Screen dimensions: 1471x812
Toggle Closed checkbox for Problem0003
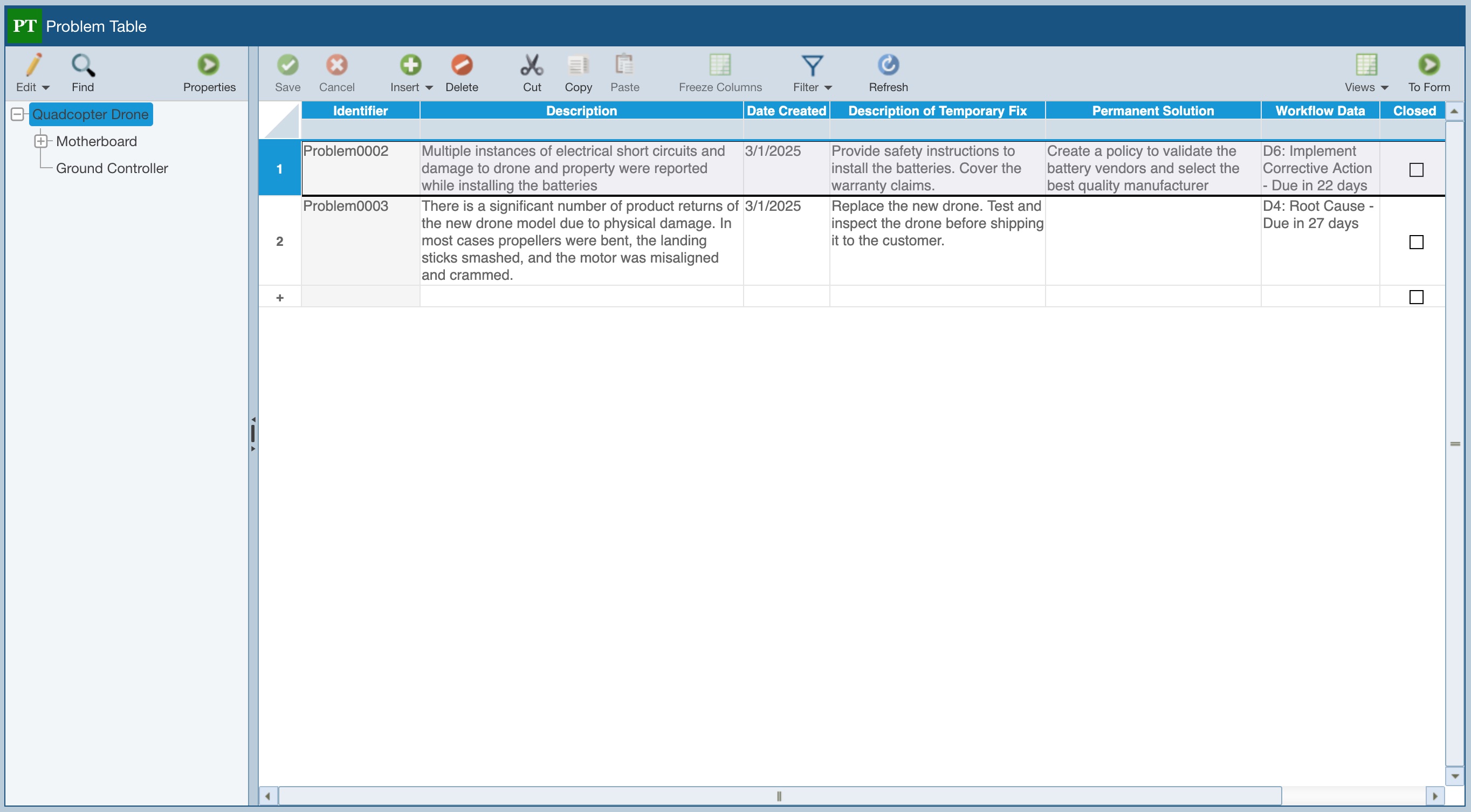coord(1416,242)
